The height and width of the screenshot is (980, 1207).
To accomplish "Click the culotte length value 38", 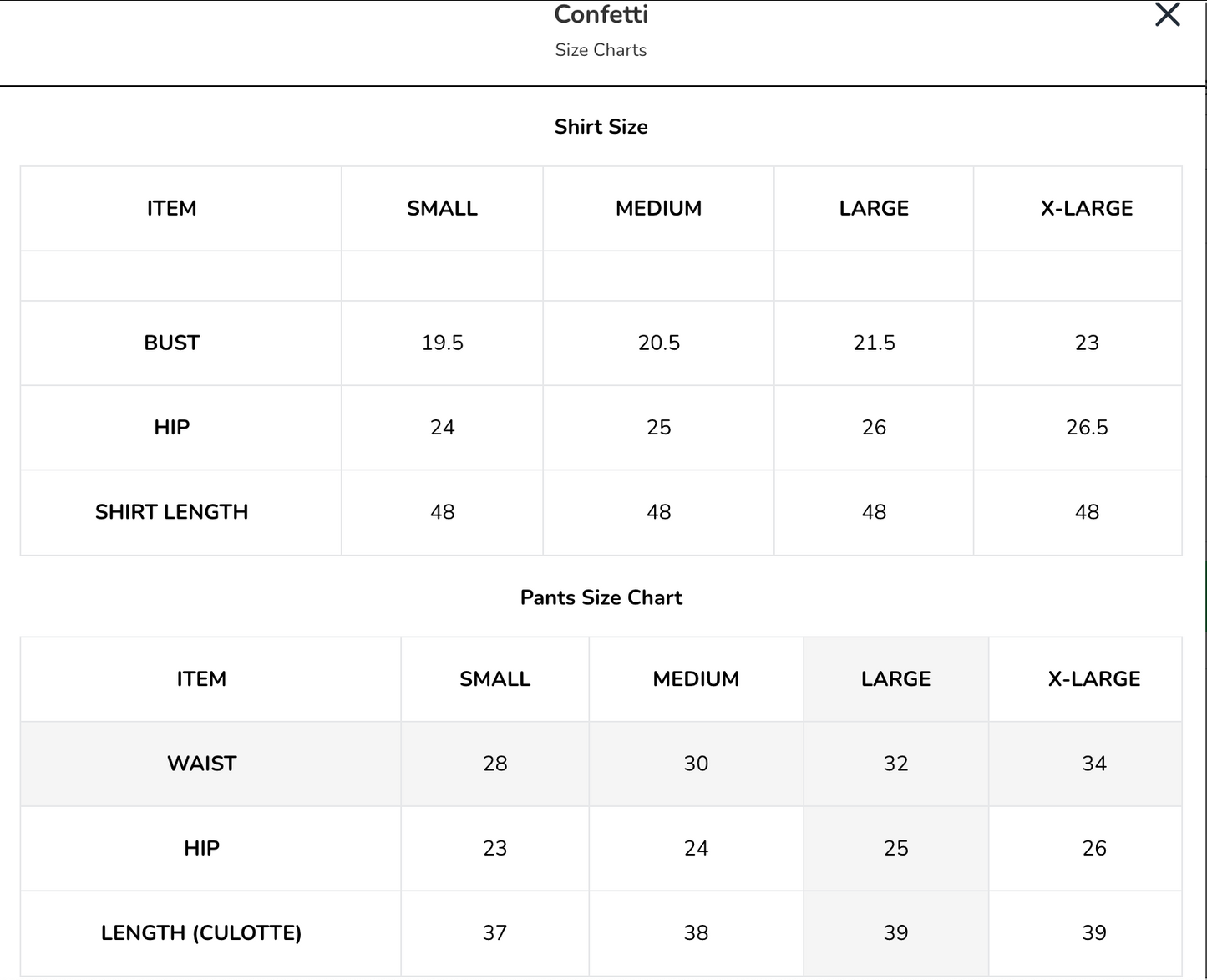I will 696,932.
